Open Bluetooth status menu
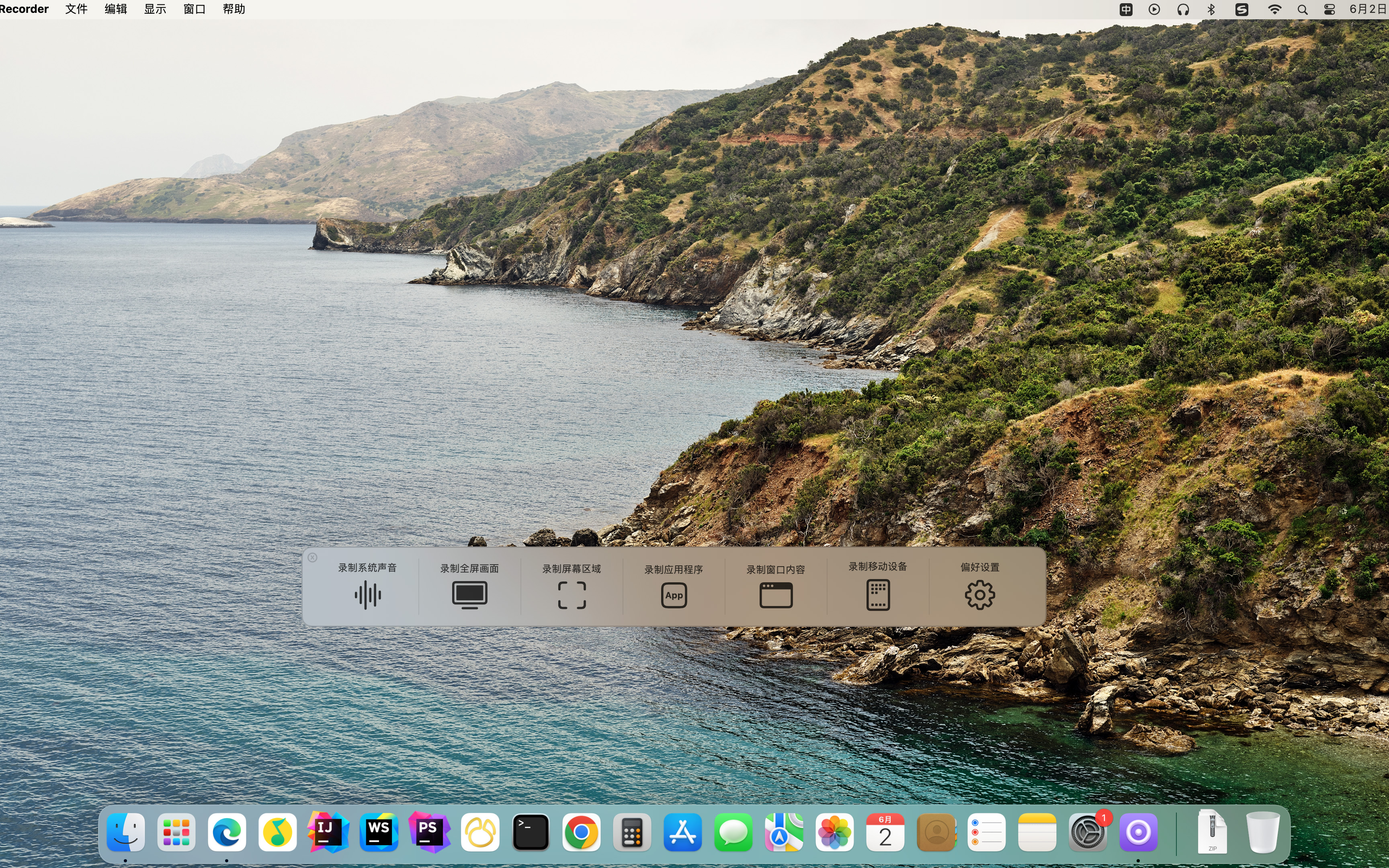Screen dimensions: 1389x868 (1212, 9)
